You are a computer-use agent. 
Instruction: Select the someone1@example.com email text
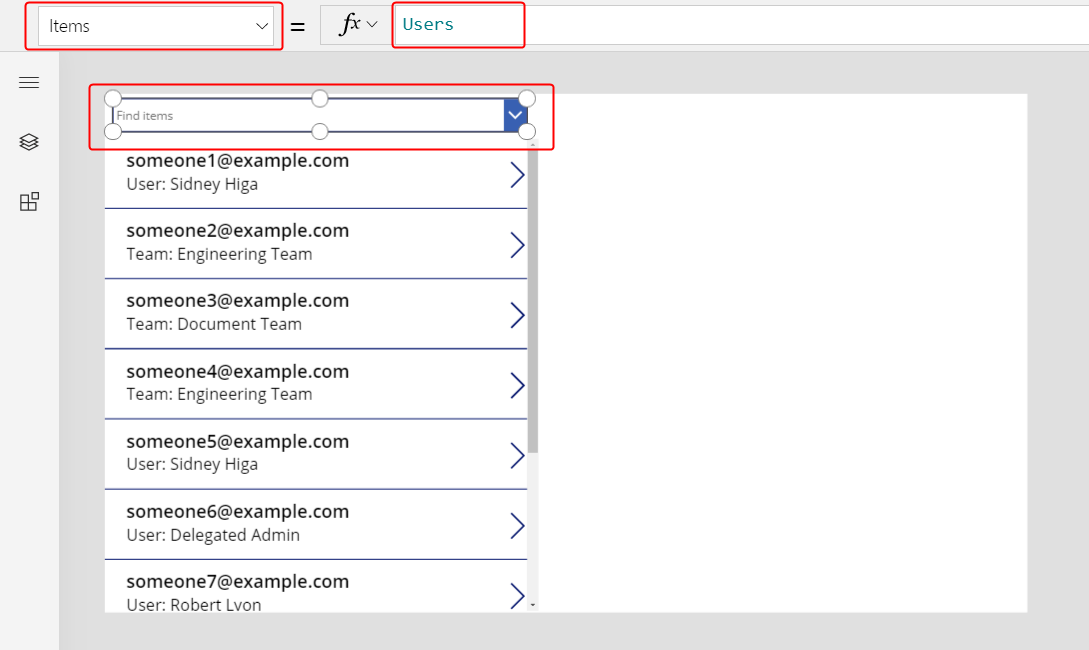238,160
